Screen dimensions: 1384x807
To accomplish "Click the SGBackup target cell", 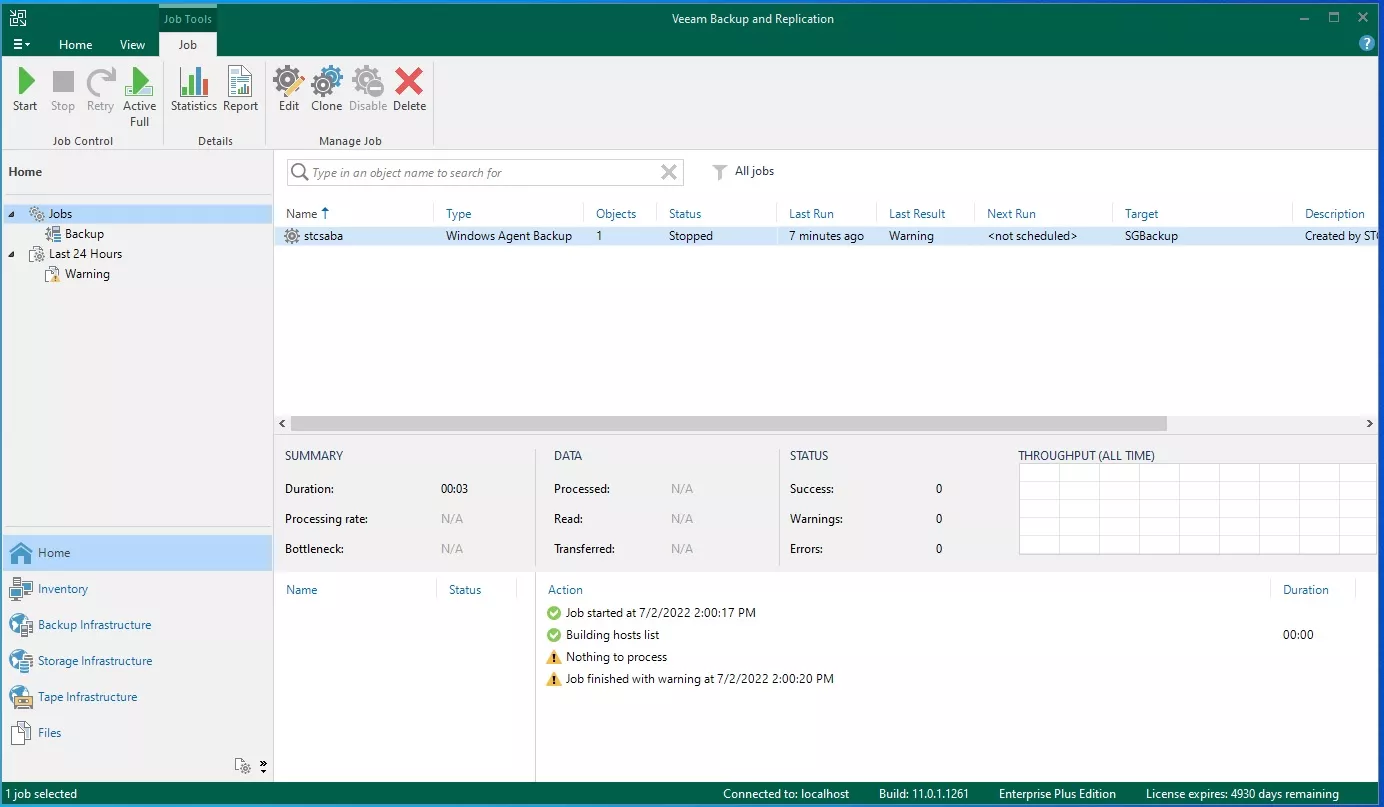I will pos(1151,236).
